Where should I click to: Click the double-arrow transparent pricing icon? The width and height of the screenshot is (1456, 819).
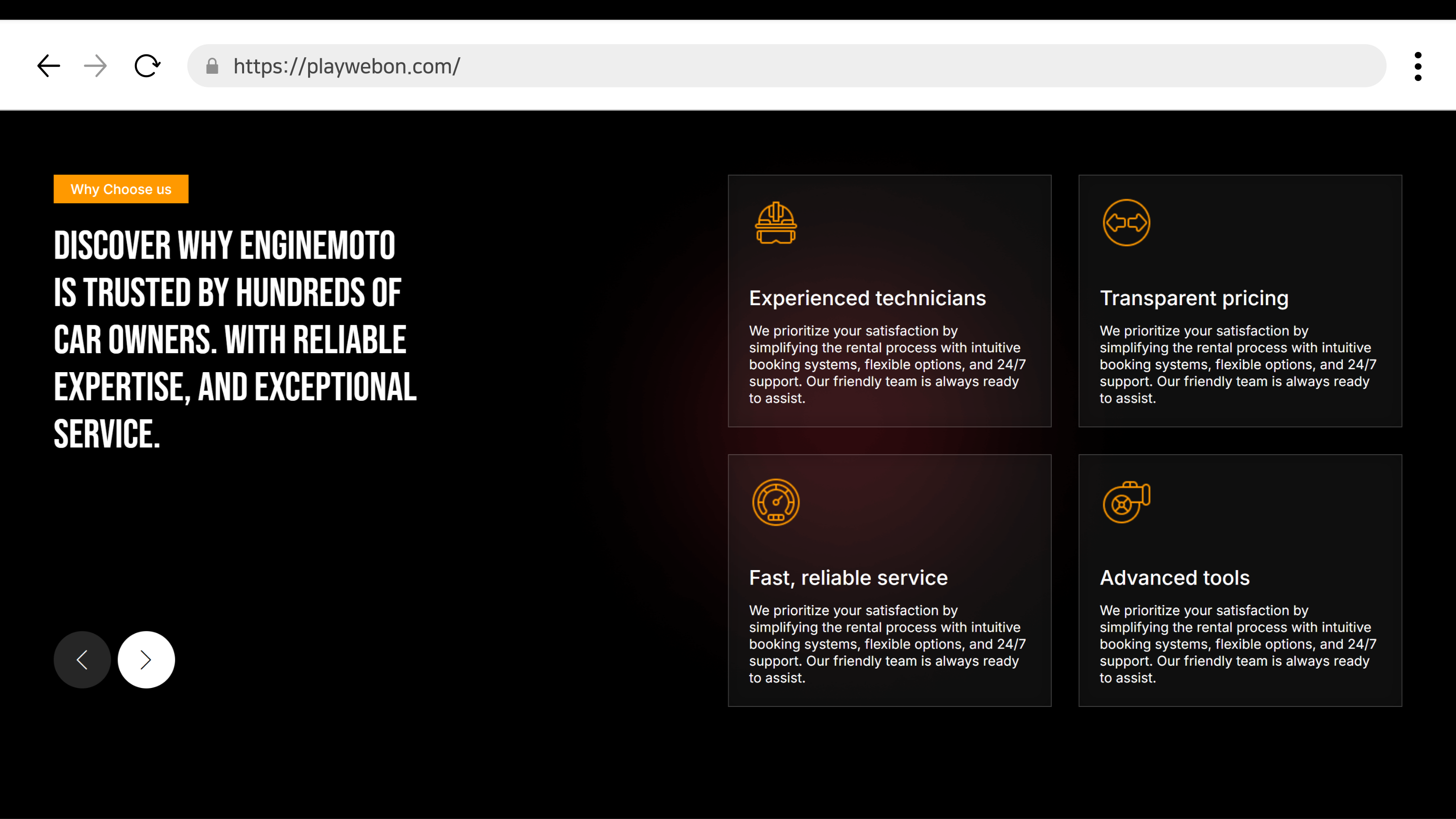[x=1126, y=223]
